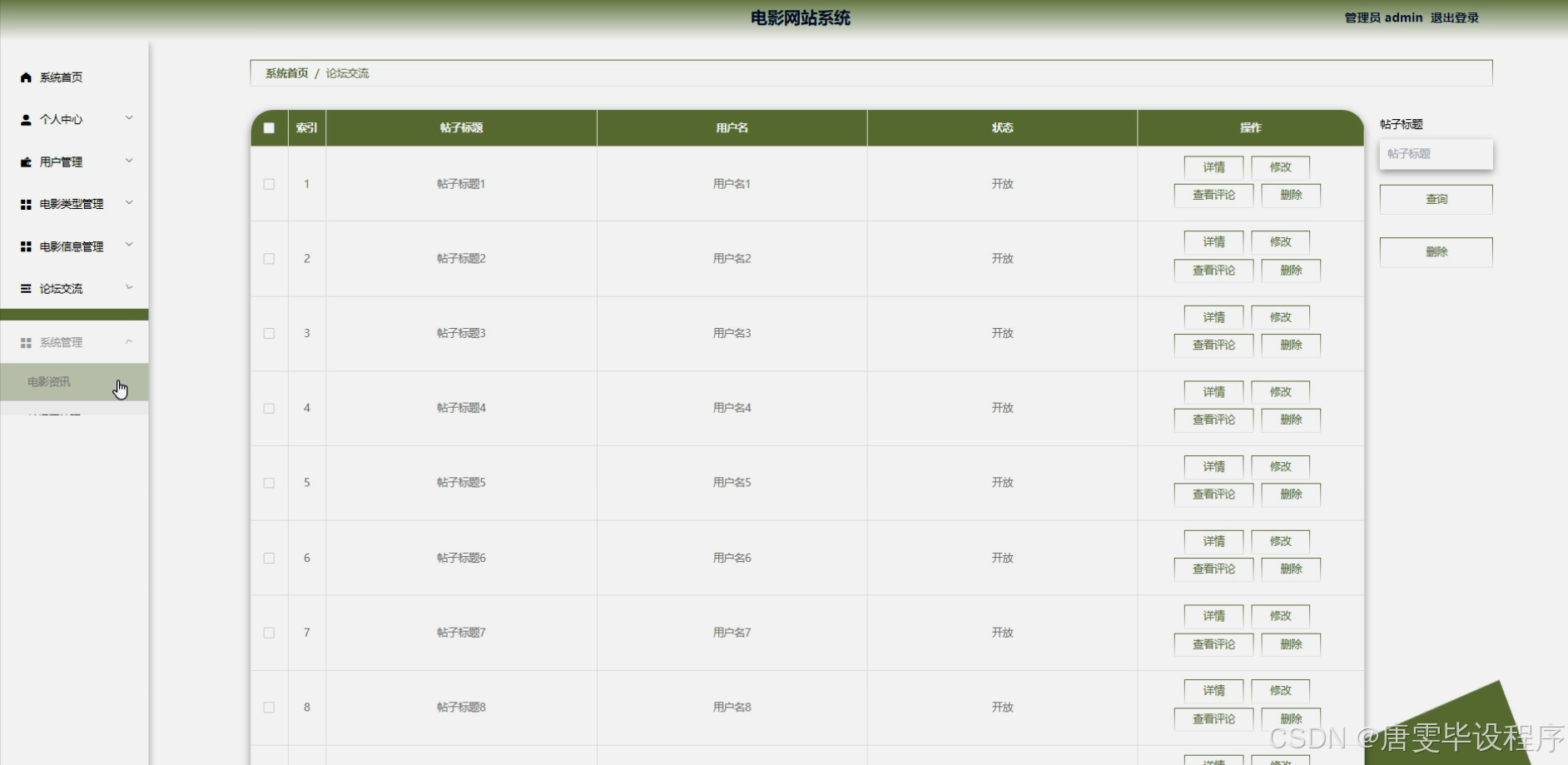
Task: Open 系统首页 in the sidebar
Action: [x=74, y=77]
